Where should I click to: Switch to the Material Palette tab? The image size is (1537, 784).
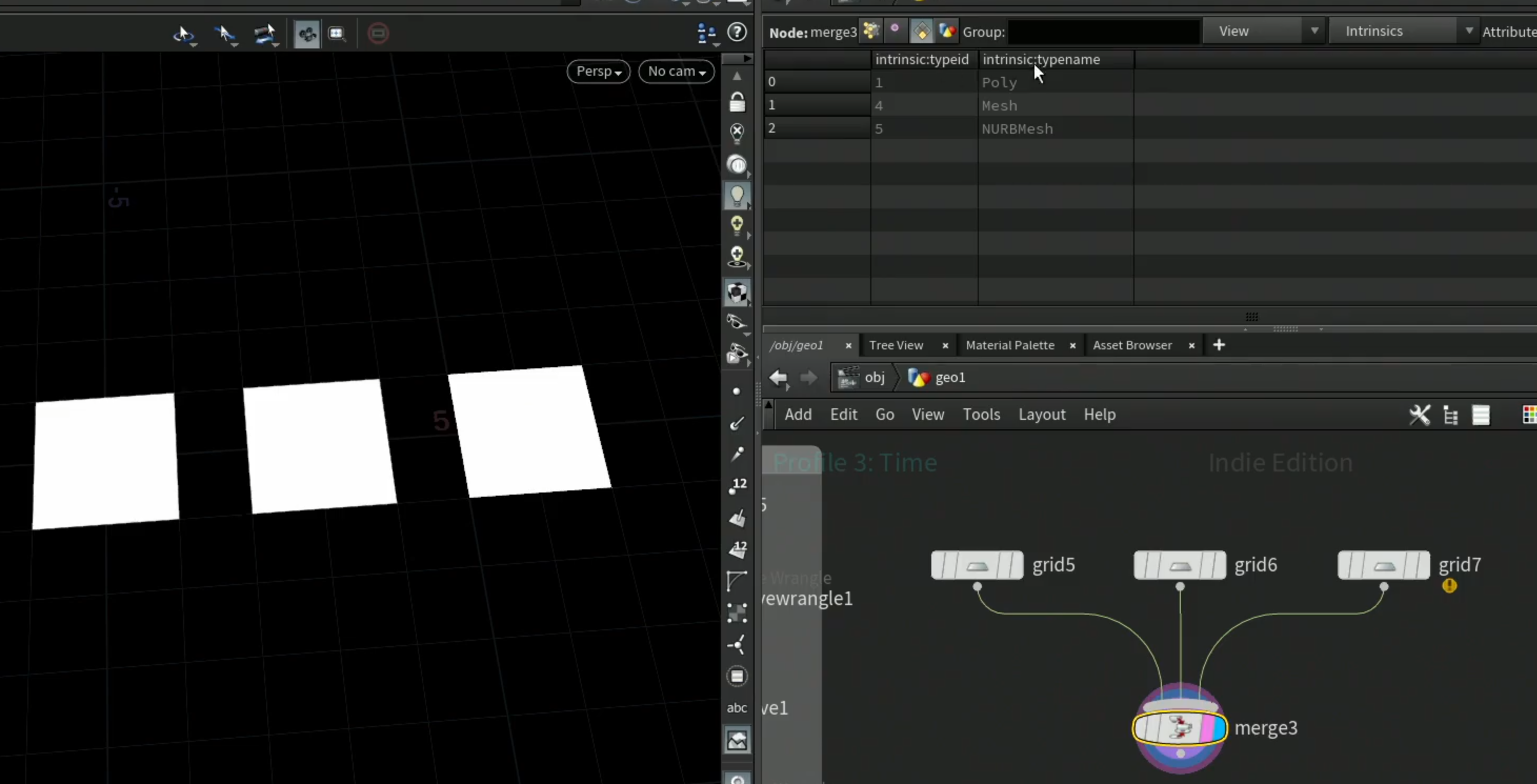pyautogui.click(x=1010, y=346)
